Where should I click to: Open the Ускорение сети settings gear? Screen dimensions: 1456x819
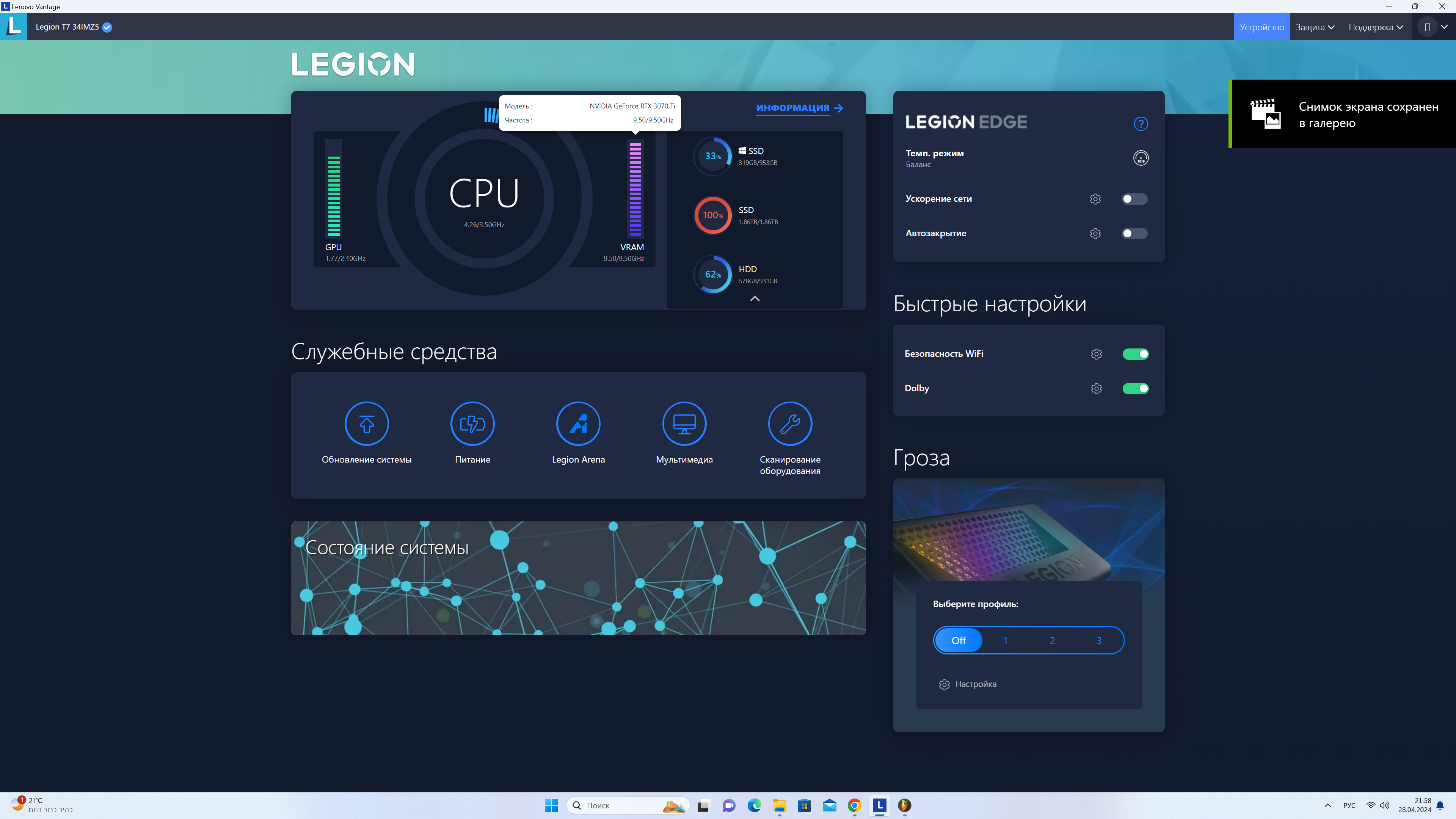[x=1095, y=199]
